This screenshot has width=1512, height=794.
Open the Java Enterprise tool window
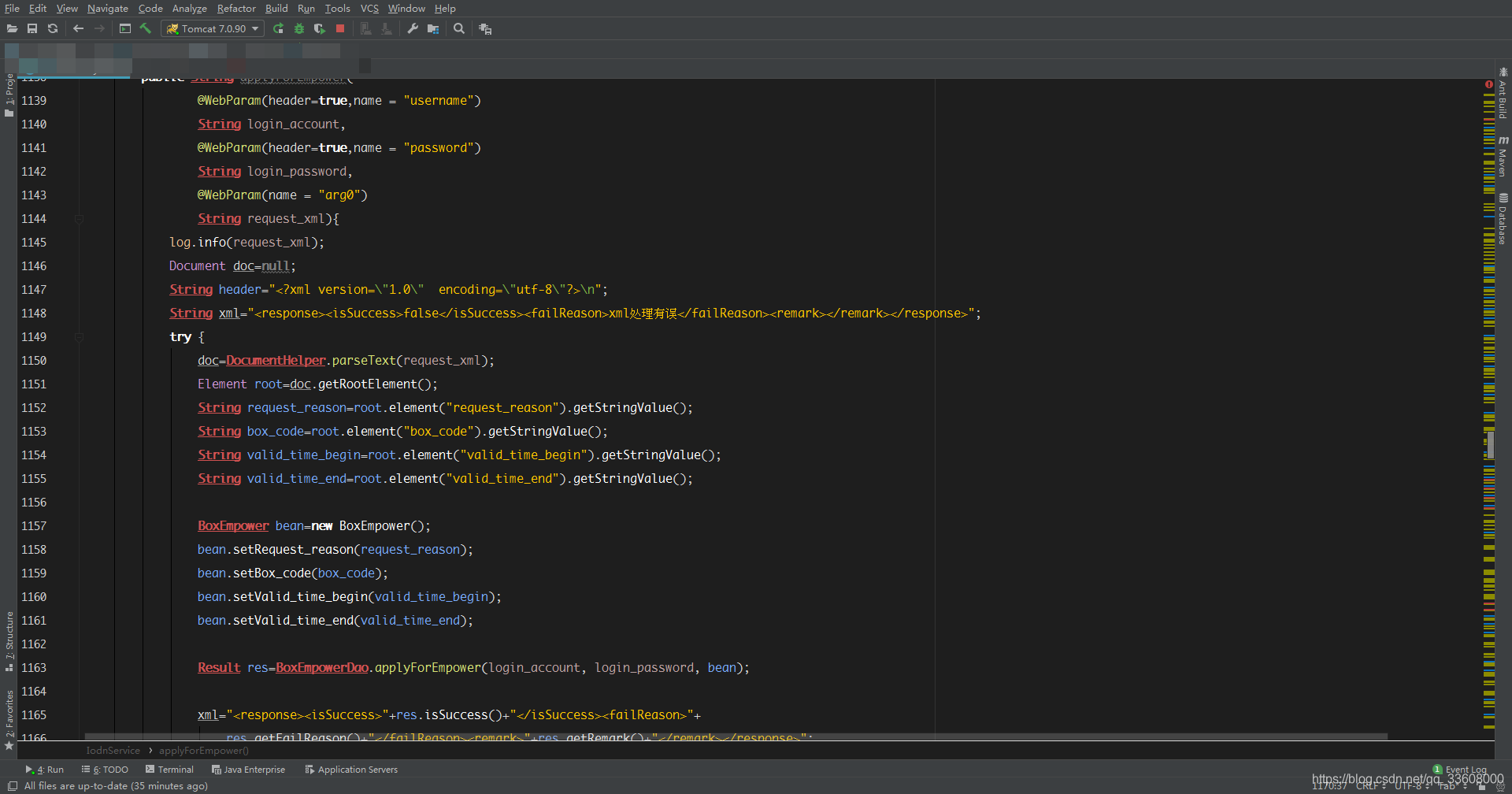(249, 770)
